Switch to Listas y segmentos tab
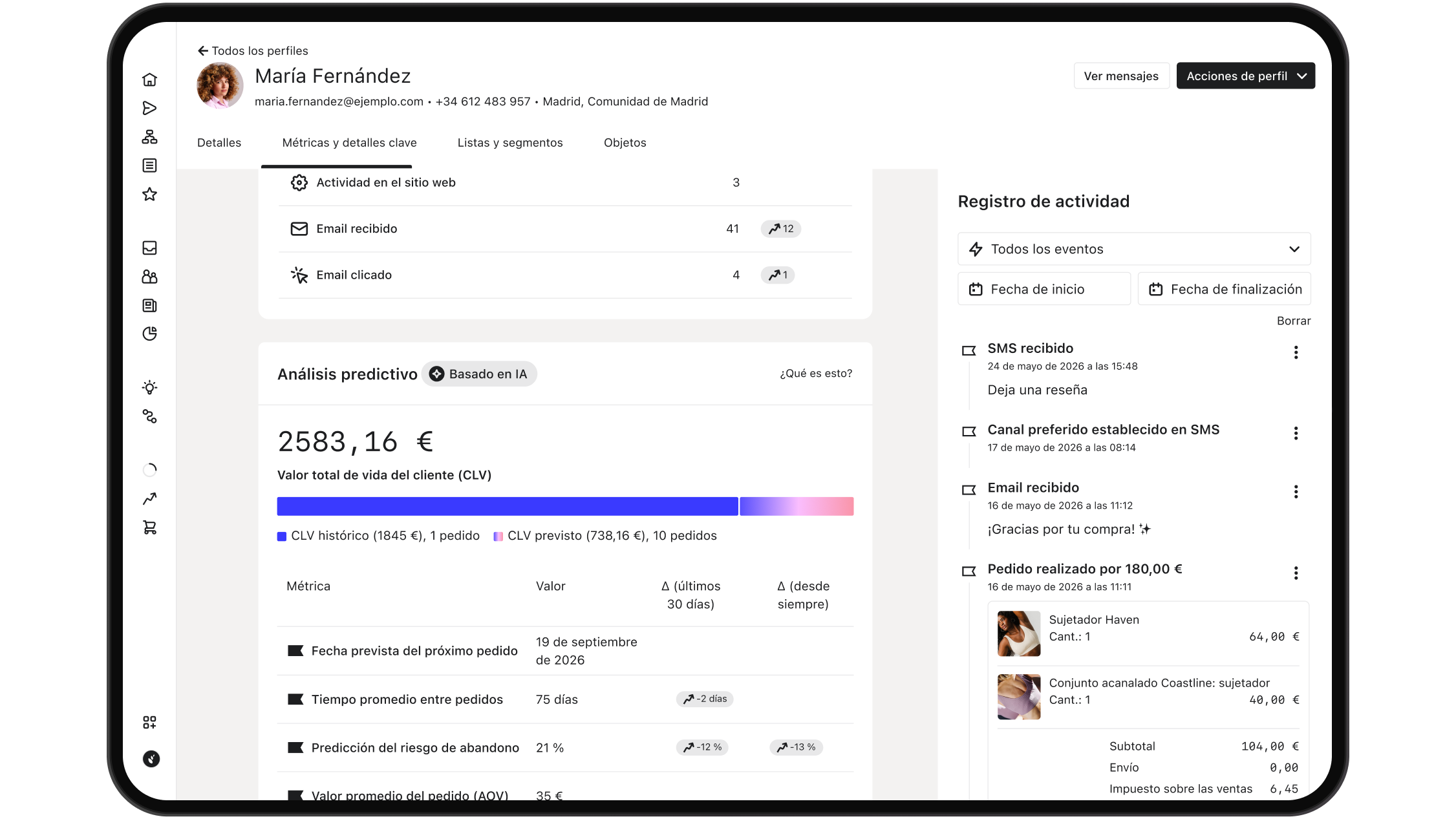 (x=510, y=143)
